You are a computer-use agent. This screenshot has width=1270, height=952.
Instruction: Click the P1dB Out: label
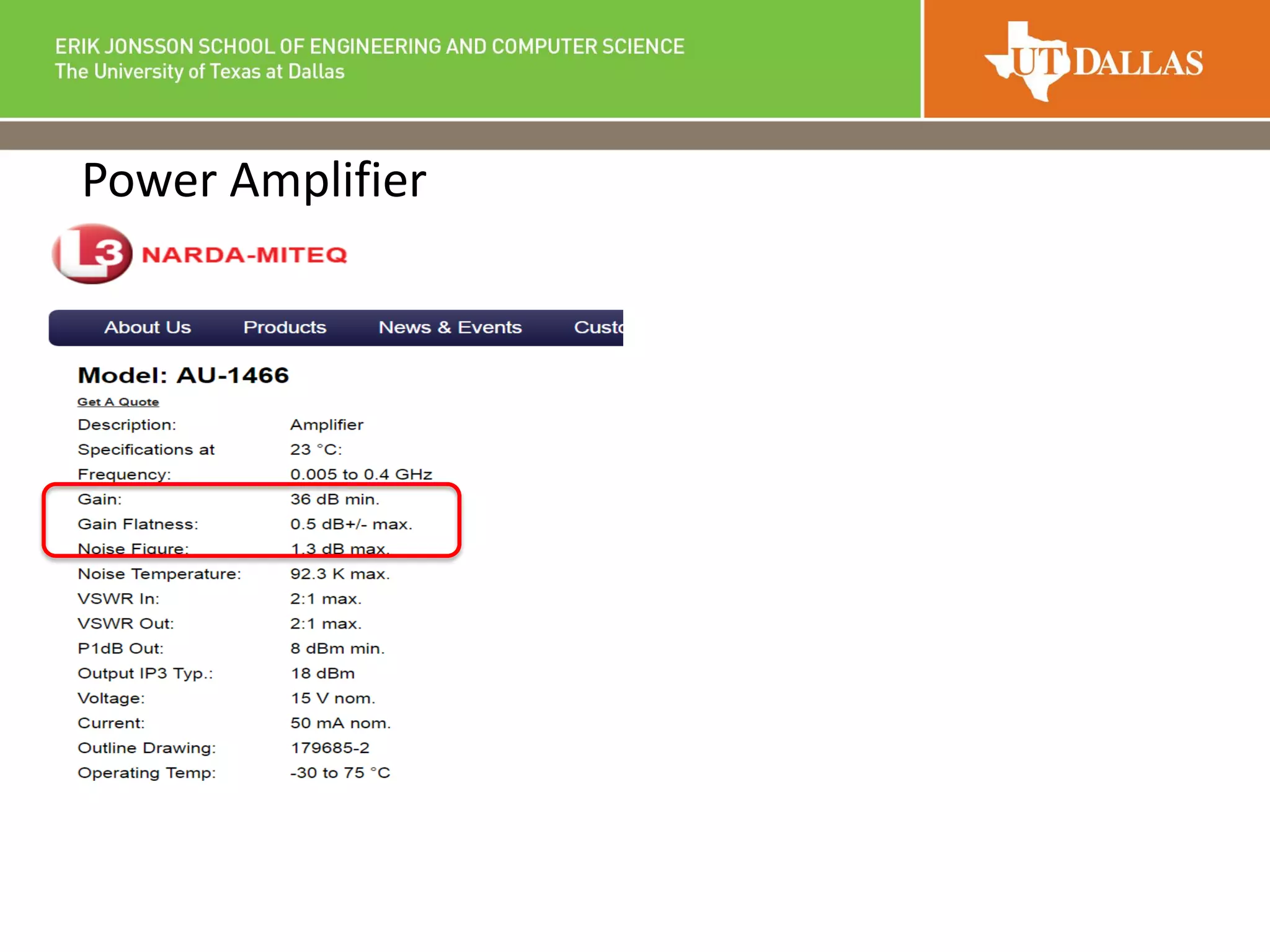[121, 649]
